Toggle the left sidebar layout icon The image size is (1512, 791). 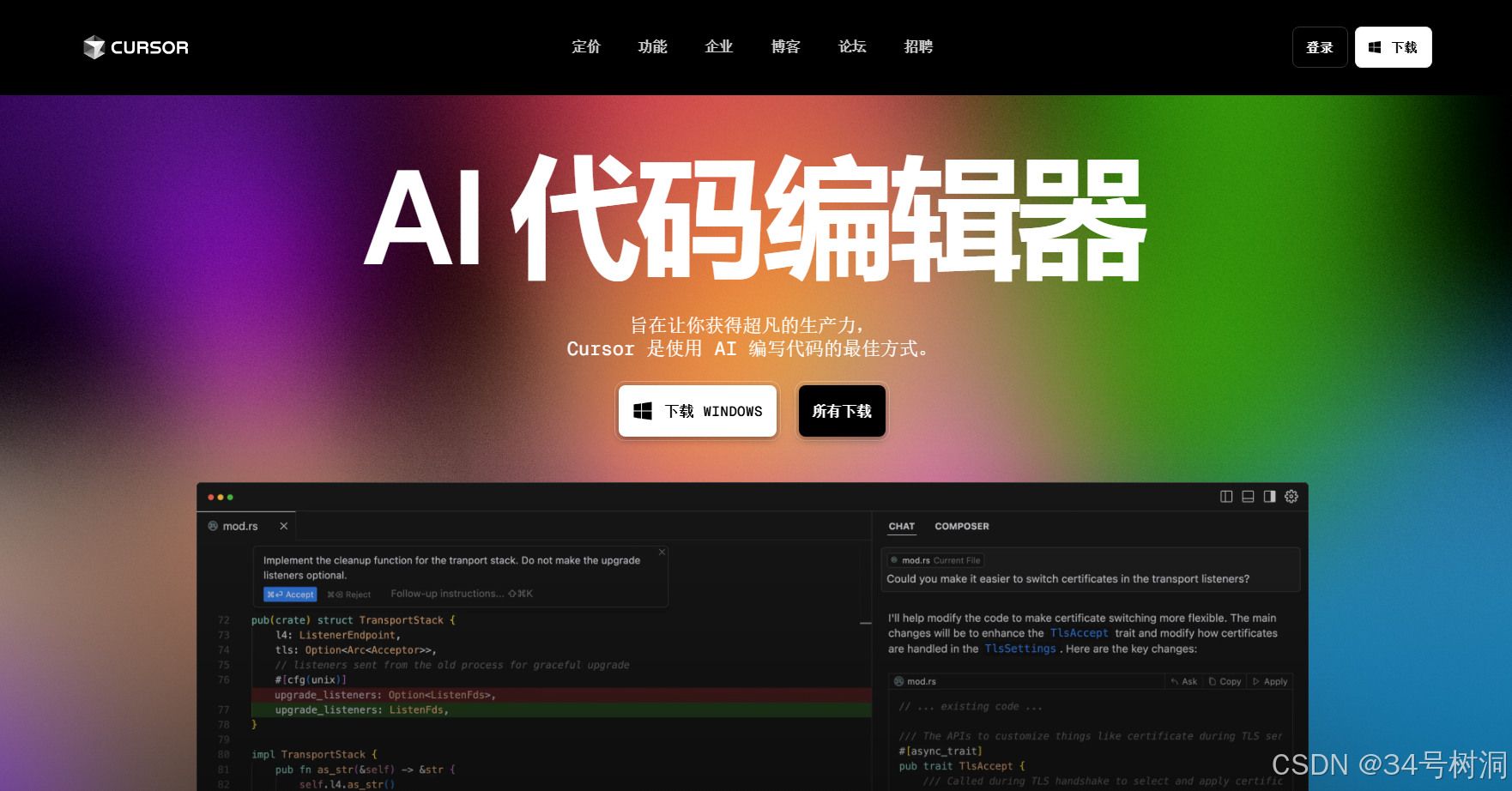coord(1226,497)
